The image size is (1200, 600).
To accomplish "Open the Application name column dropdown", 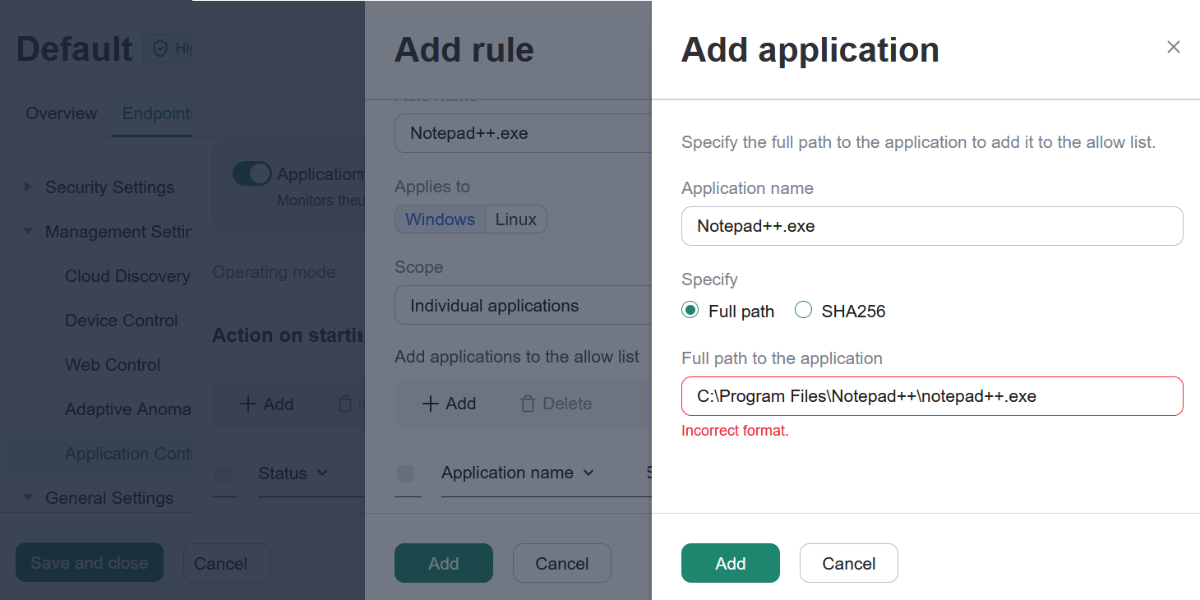I will [588, 473].
